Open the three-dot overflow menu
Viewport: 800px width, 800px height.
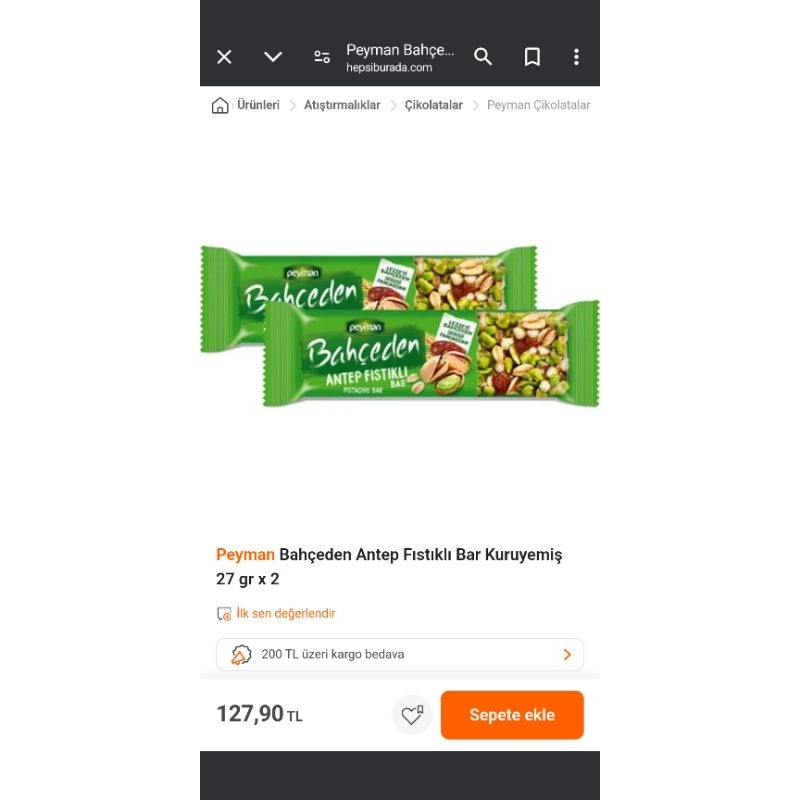coord(576,57)
